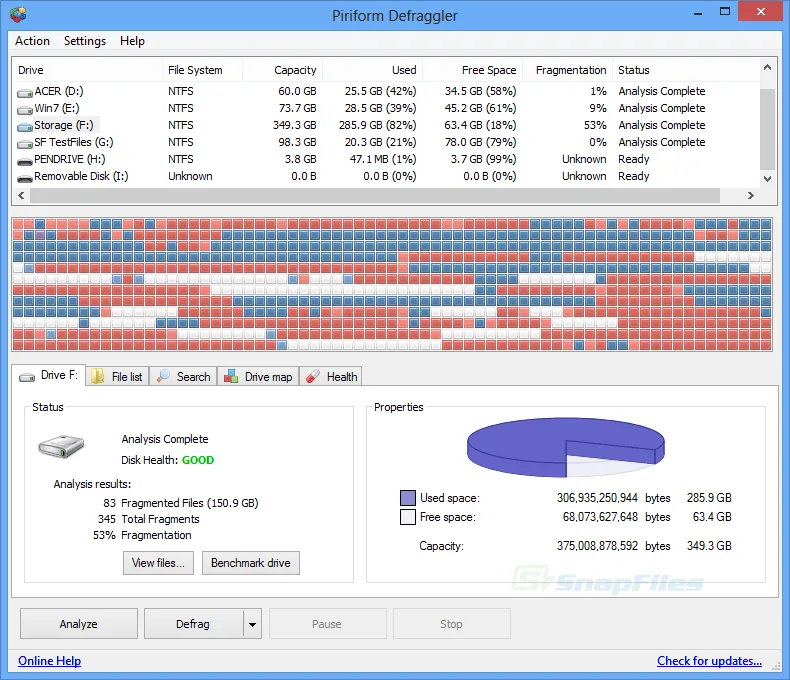The width and height of the screenshot is (790, 680).
Task: Switch to the Drive map tab
Action: [258, 376]
